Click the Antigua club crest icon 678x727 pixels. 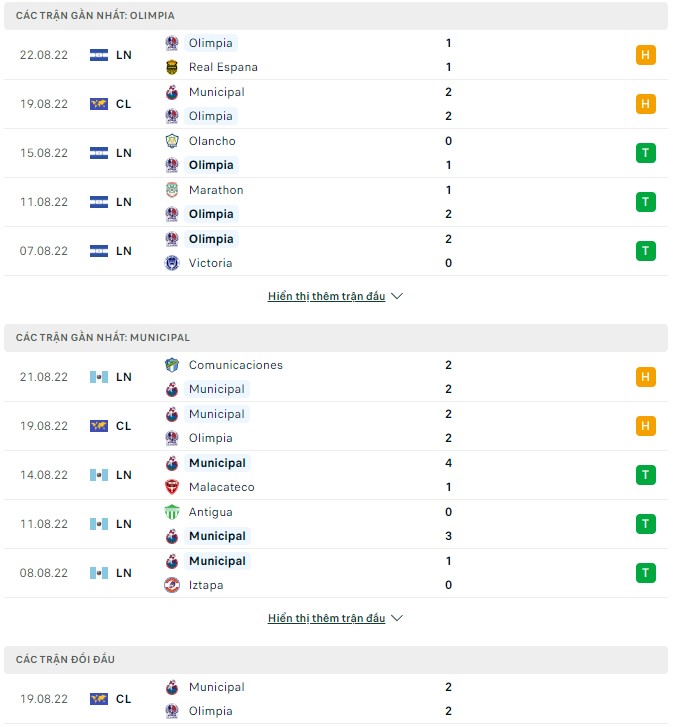tap(172, 512)
